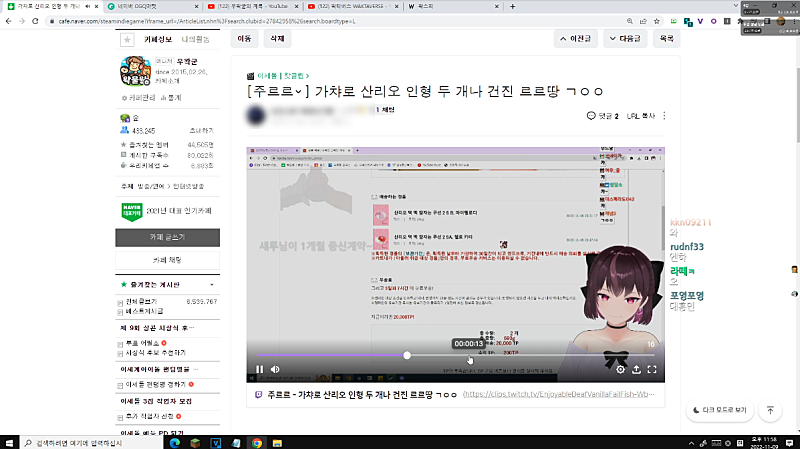Open File Explorer from taskbar
800x449 pixels.
[x=277, y=443]
